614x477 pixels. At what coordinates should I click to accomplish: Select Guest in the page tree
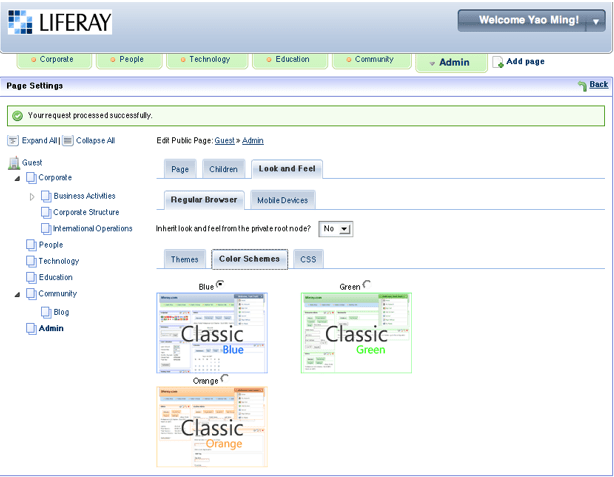pyautogui.click(x=32, y=163)
